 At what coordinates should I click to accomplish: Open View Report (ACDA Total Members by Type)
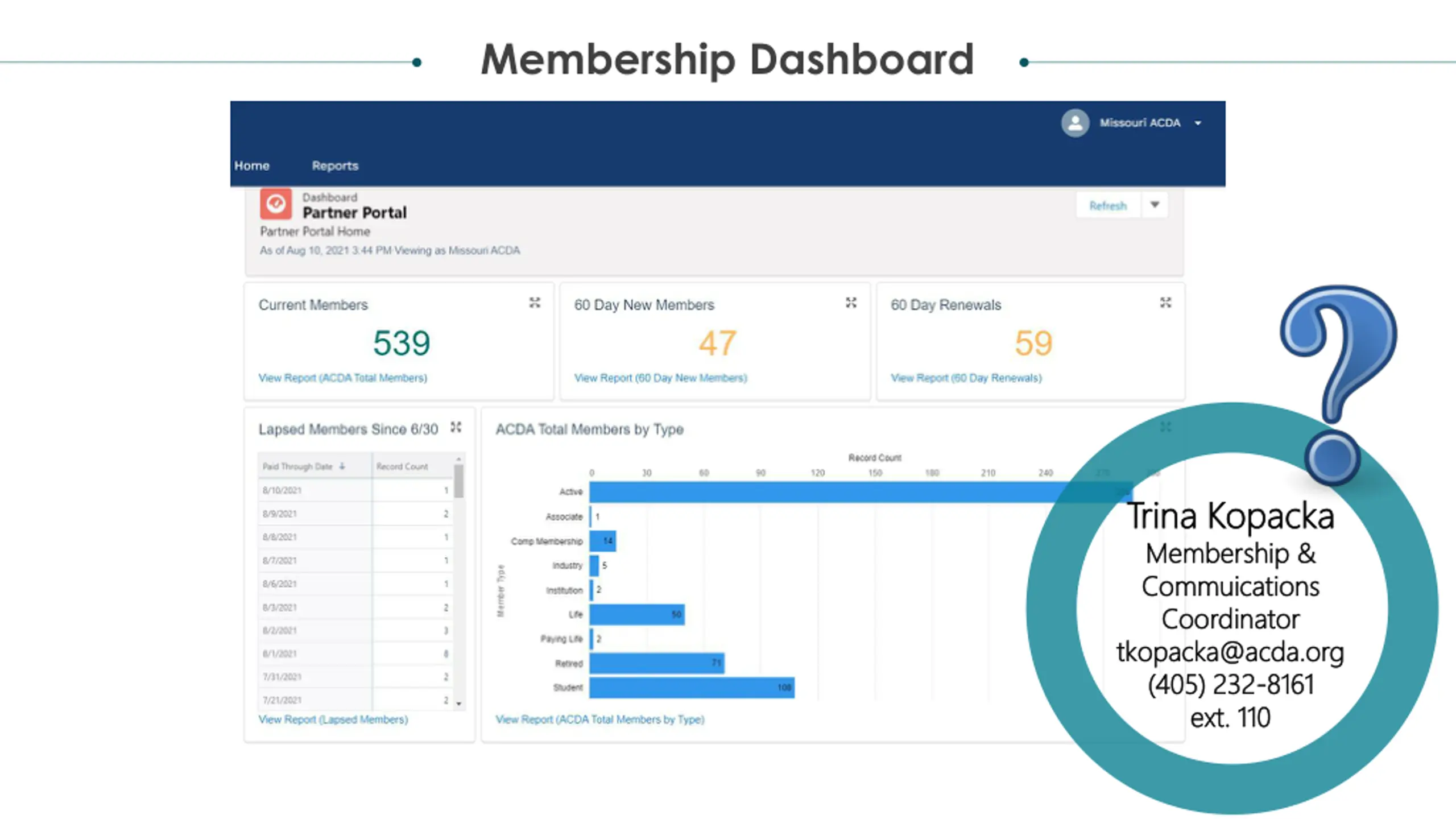click(600, 719)
